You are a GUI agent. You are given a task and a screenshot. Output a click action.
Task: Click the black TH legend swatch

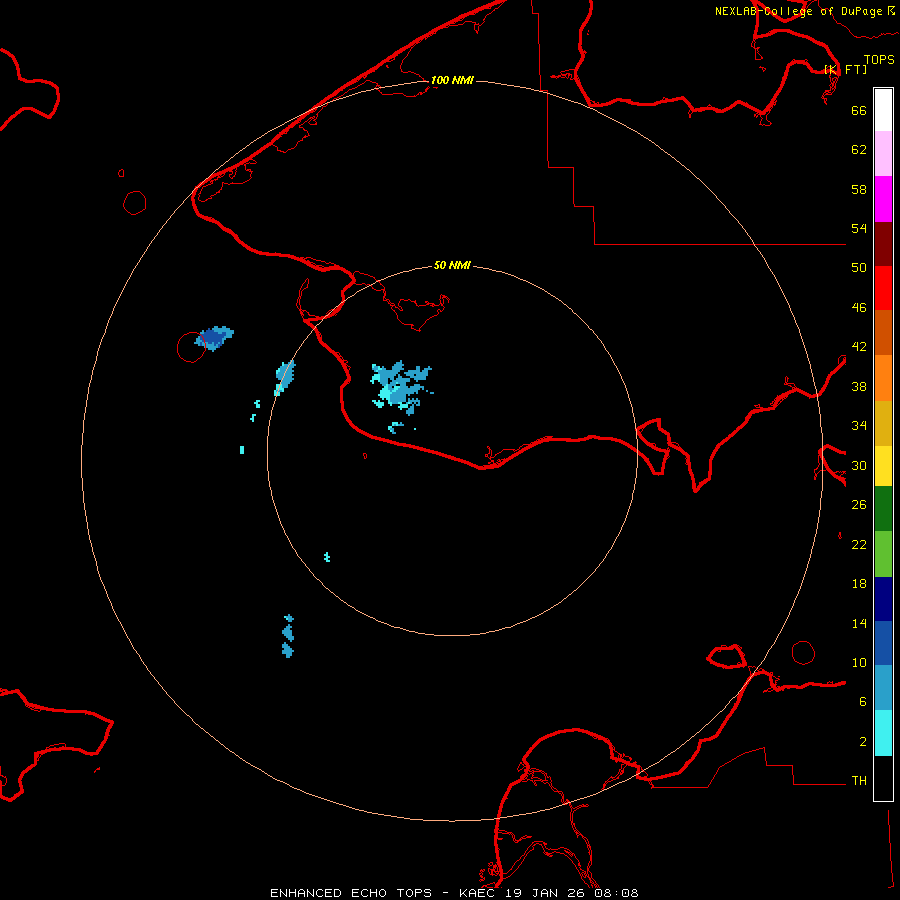(883, 778)
